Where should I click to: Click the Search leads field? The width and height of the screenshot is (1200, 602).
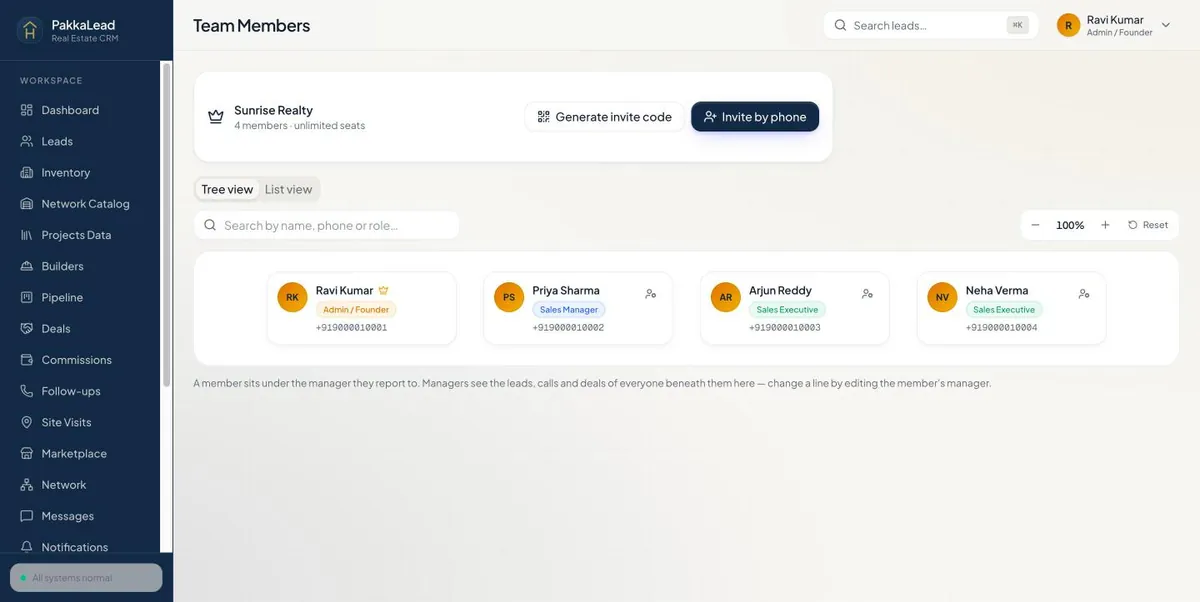click(x=930, y=25)
